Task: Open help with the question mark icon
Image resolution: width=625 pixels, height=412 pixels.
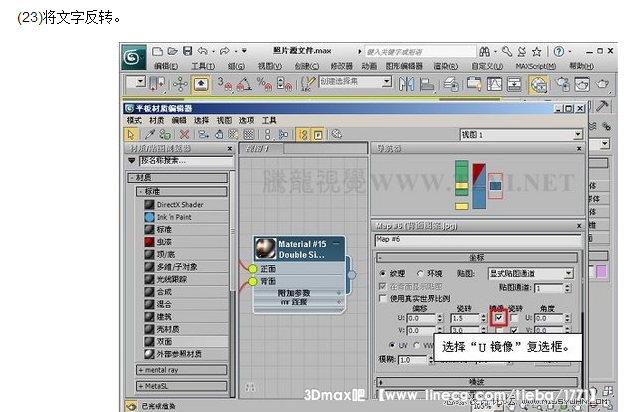Action: pos(559,51)
